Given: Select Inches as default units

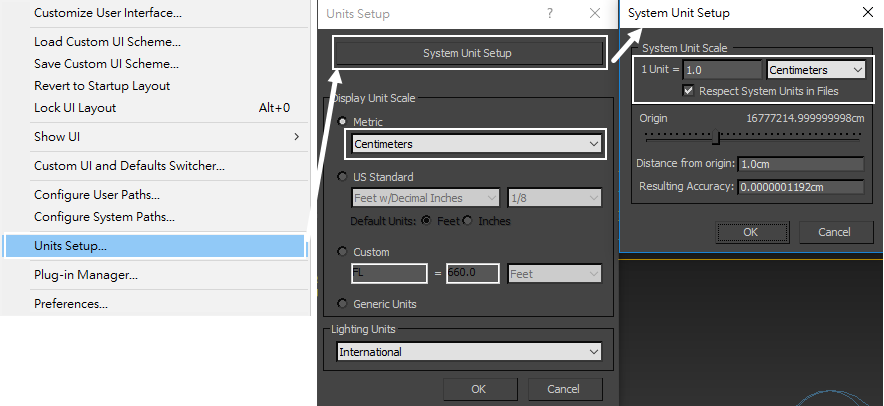Looking at the screenshot, I should point(467,220).
